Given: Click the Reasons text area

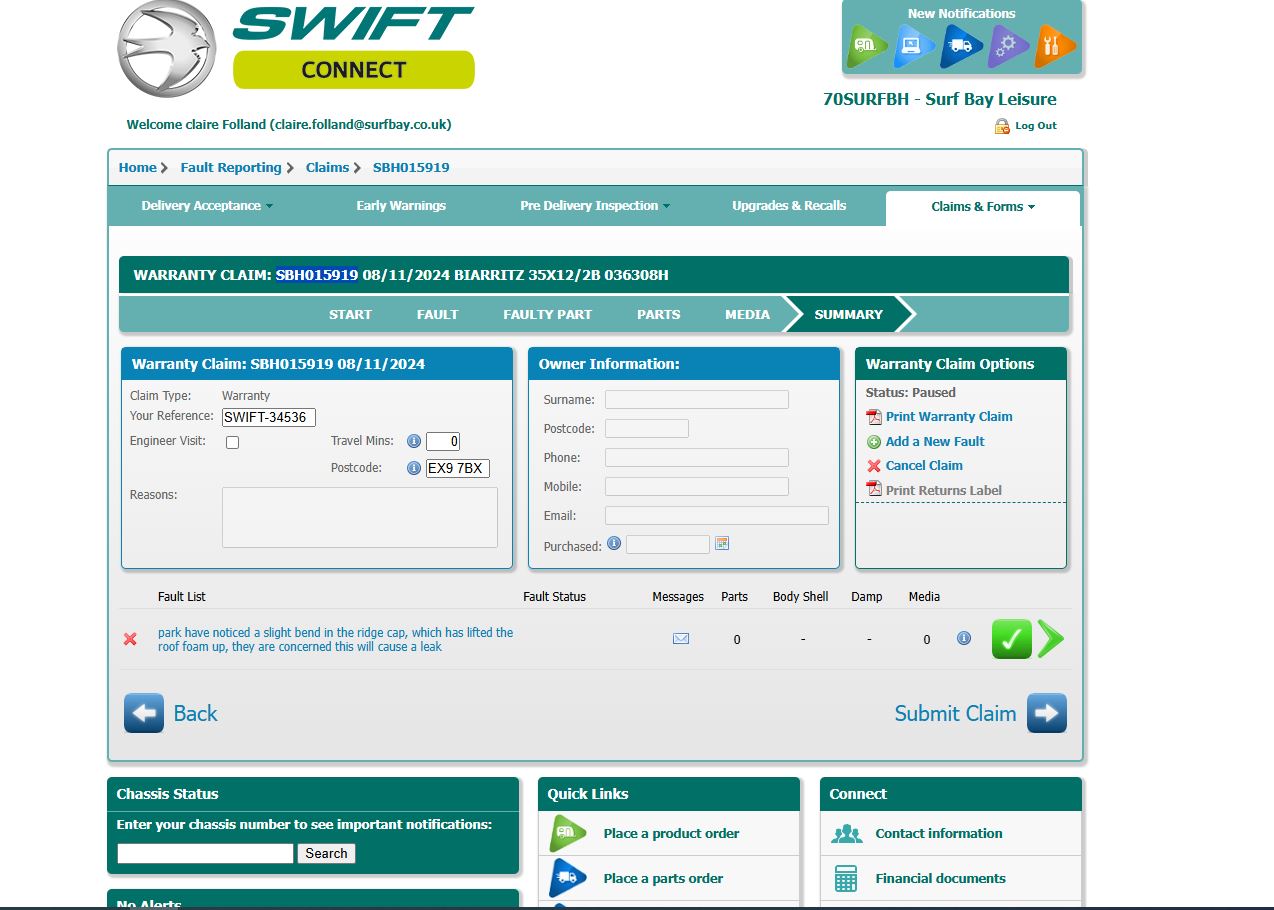Looking at the screenshot, I should (360, 517).
